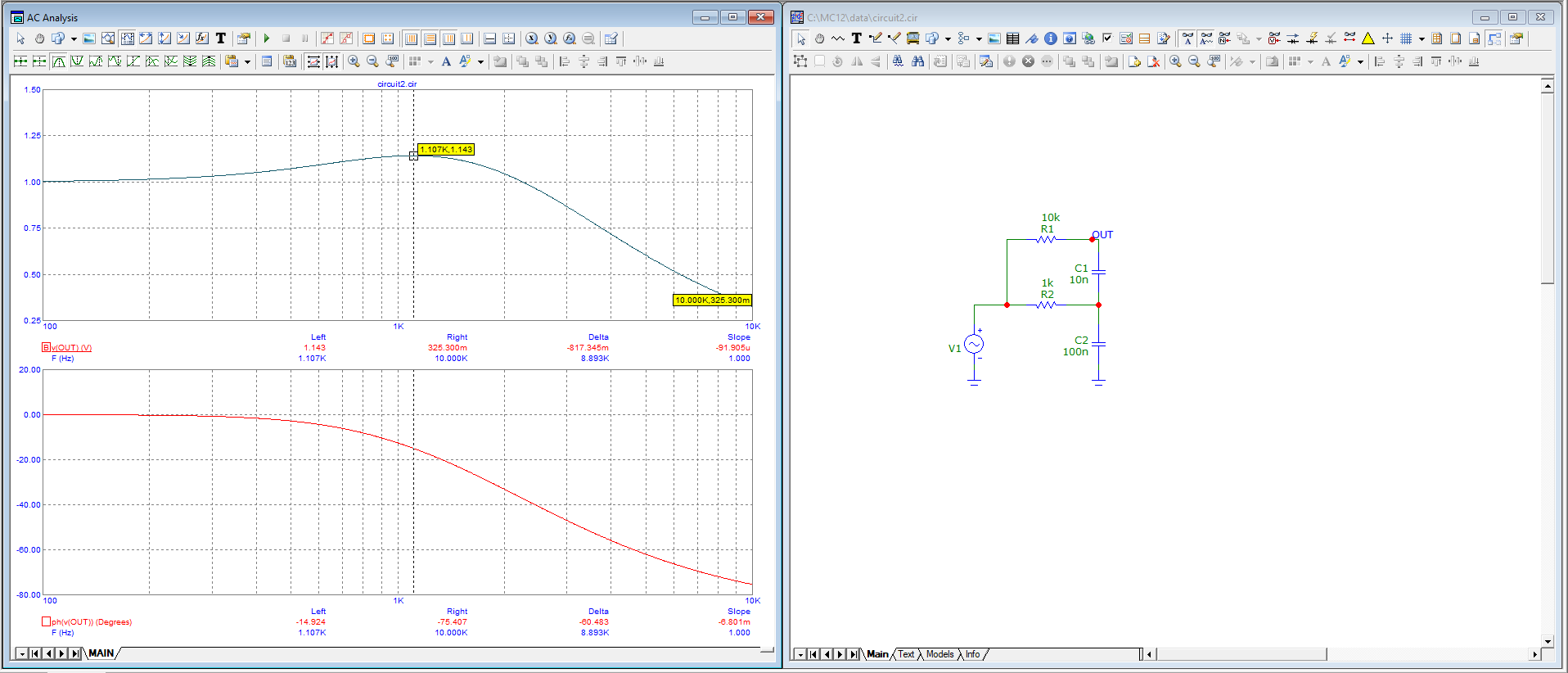Viewport: 1568px width, 673px height.
Task: Open shapes dropdown arrow in AC Analysis toolbar
Action: [74, 38]
